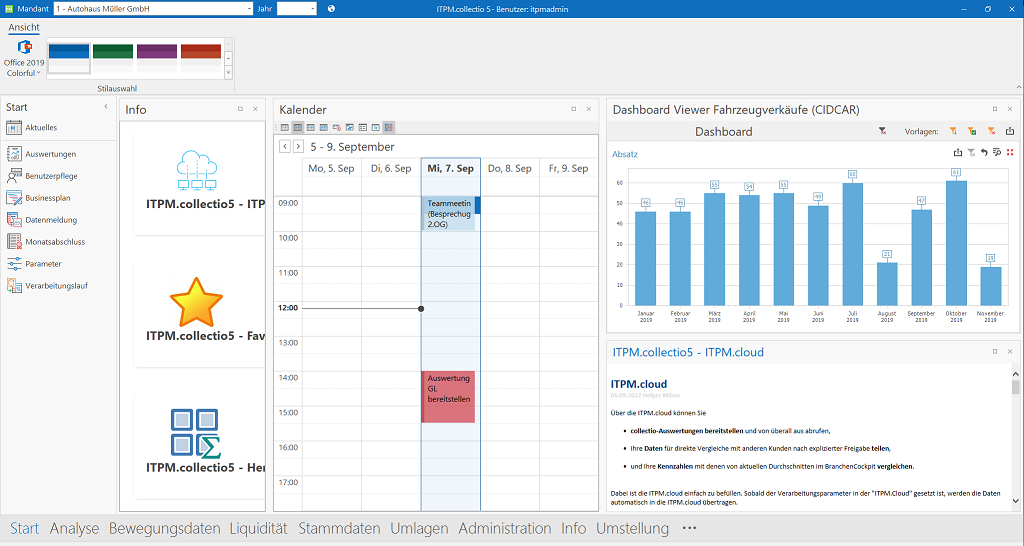This screenshot has height=546, width=1024.
Task: Choose the blue style swatch
Action: pyautogui.click(x=69, y=57)
